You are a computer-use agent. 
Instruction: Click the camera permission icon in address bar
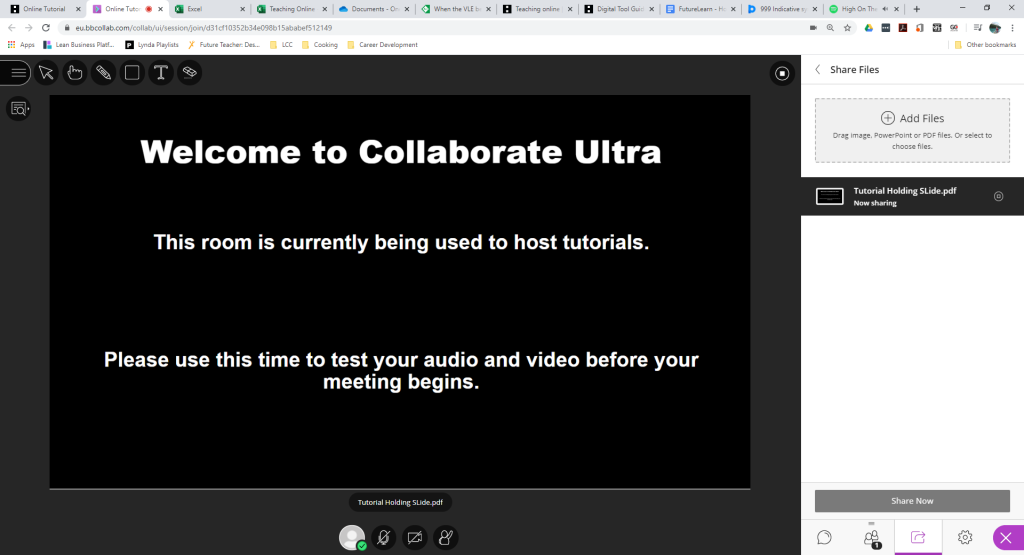(813, 28)
